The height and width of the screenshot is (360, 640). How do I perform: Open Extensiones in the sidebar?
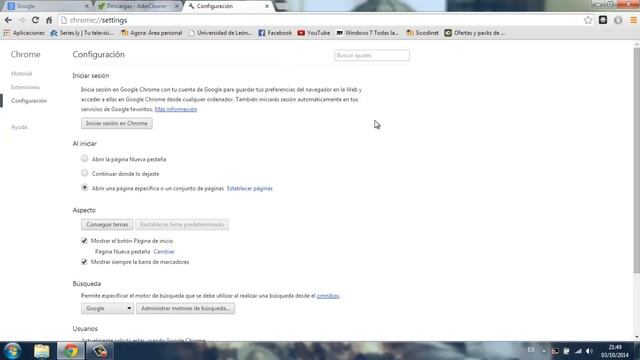[25, 87]
